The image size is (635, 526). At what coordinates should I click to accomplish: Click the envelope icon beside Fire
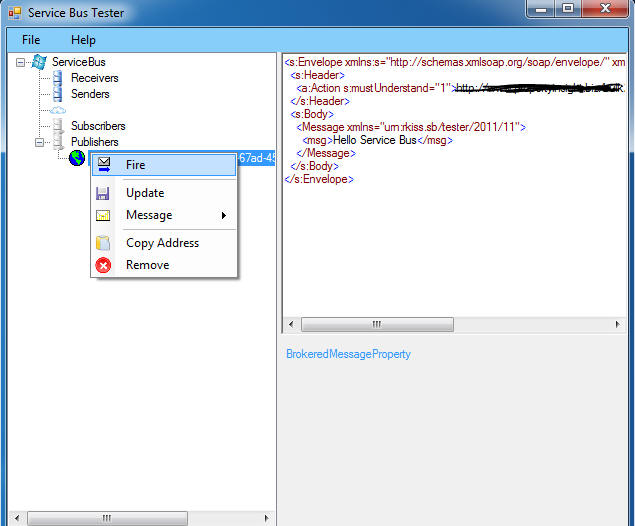104,165
